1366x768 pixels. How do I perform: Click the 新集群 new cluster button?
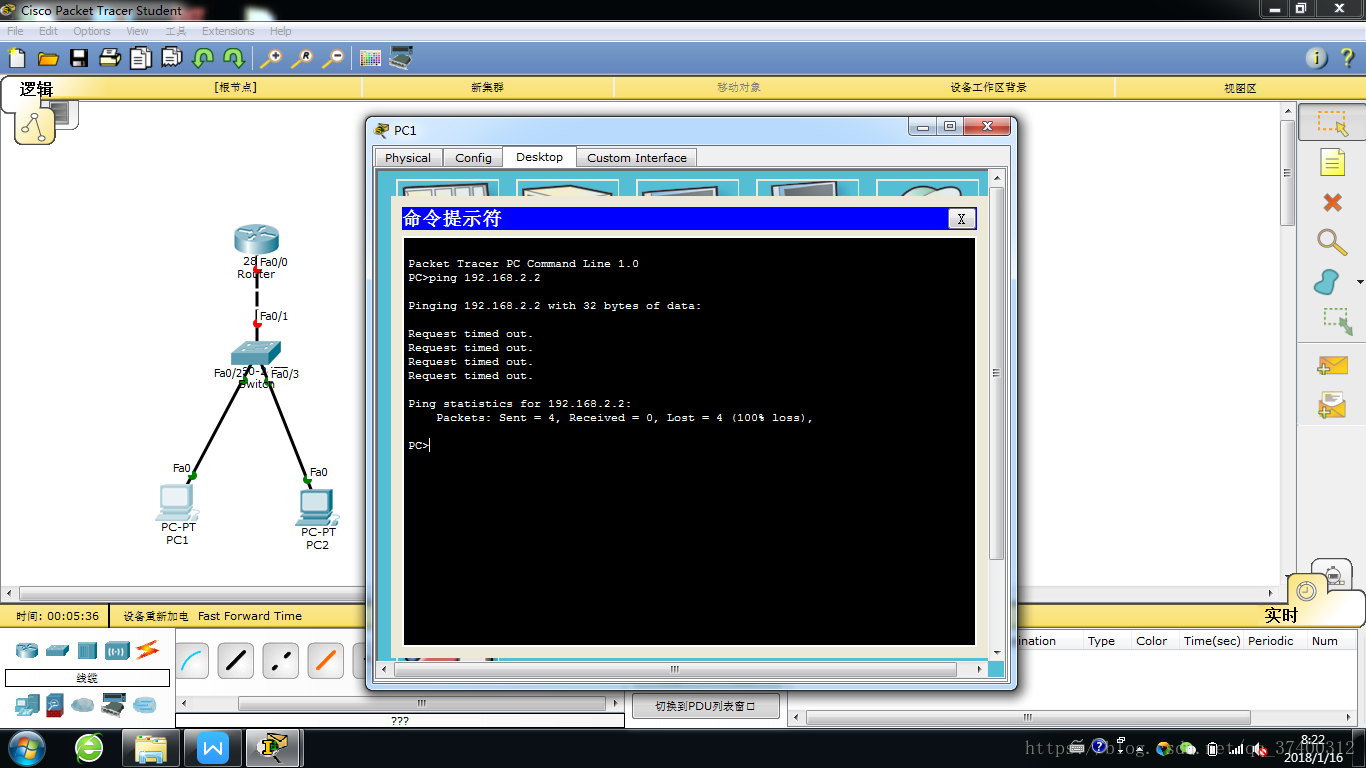[x=487, y=87]
